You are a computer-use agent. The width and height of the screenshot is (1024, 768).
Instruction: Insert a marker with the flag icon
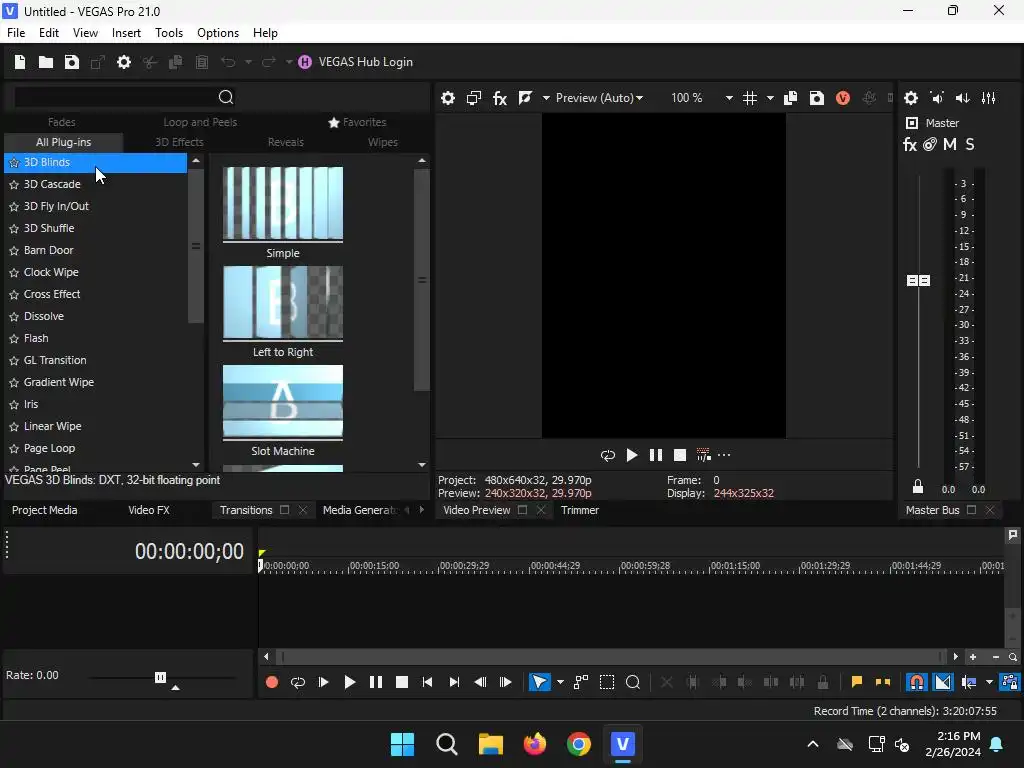click(x=856, y=682)
